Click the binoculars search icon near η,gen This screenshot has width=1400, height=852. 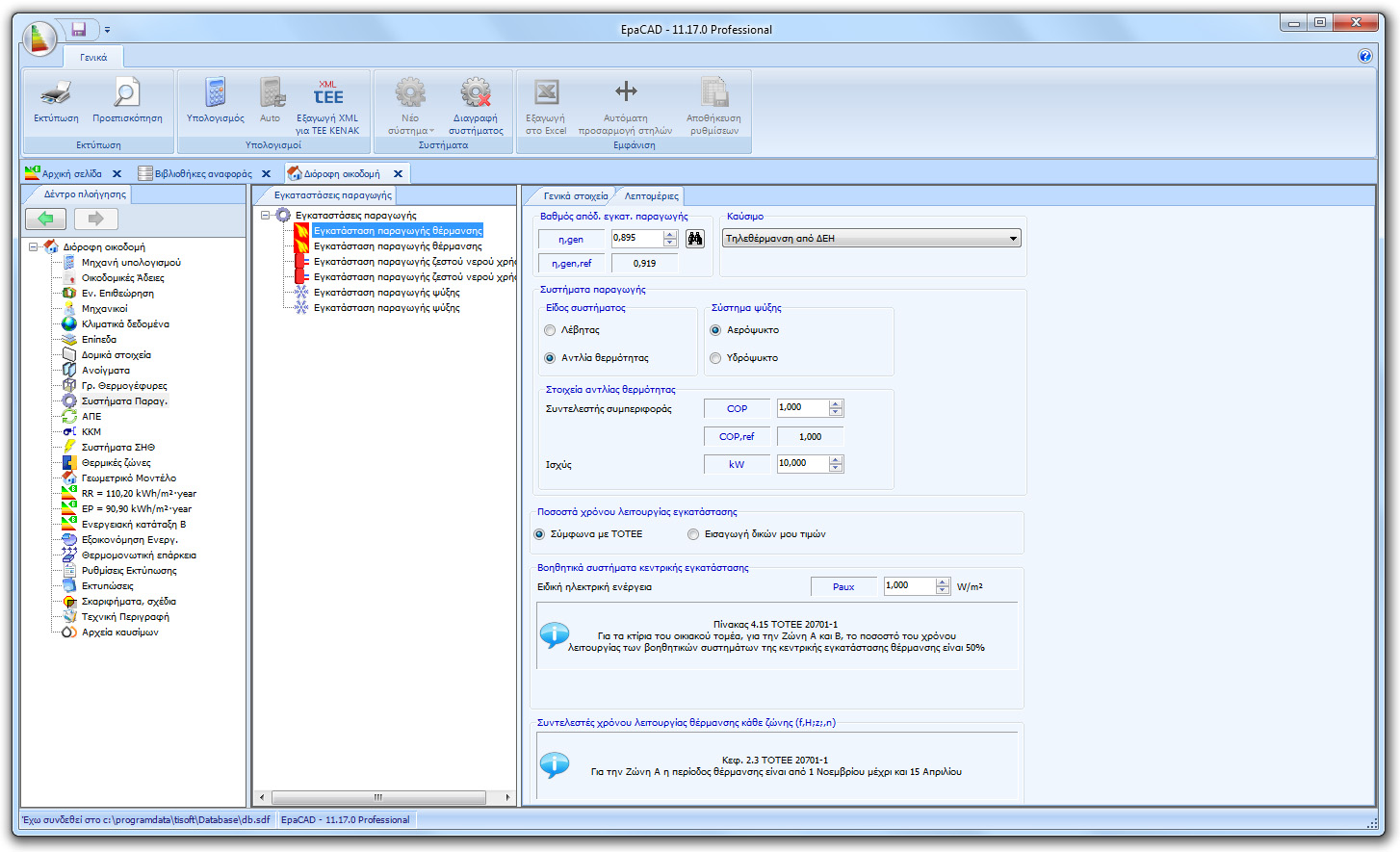pos(695,239)
